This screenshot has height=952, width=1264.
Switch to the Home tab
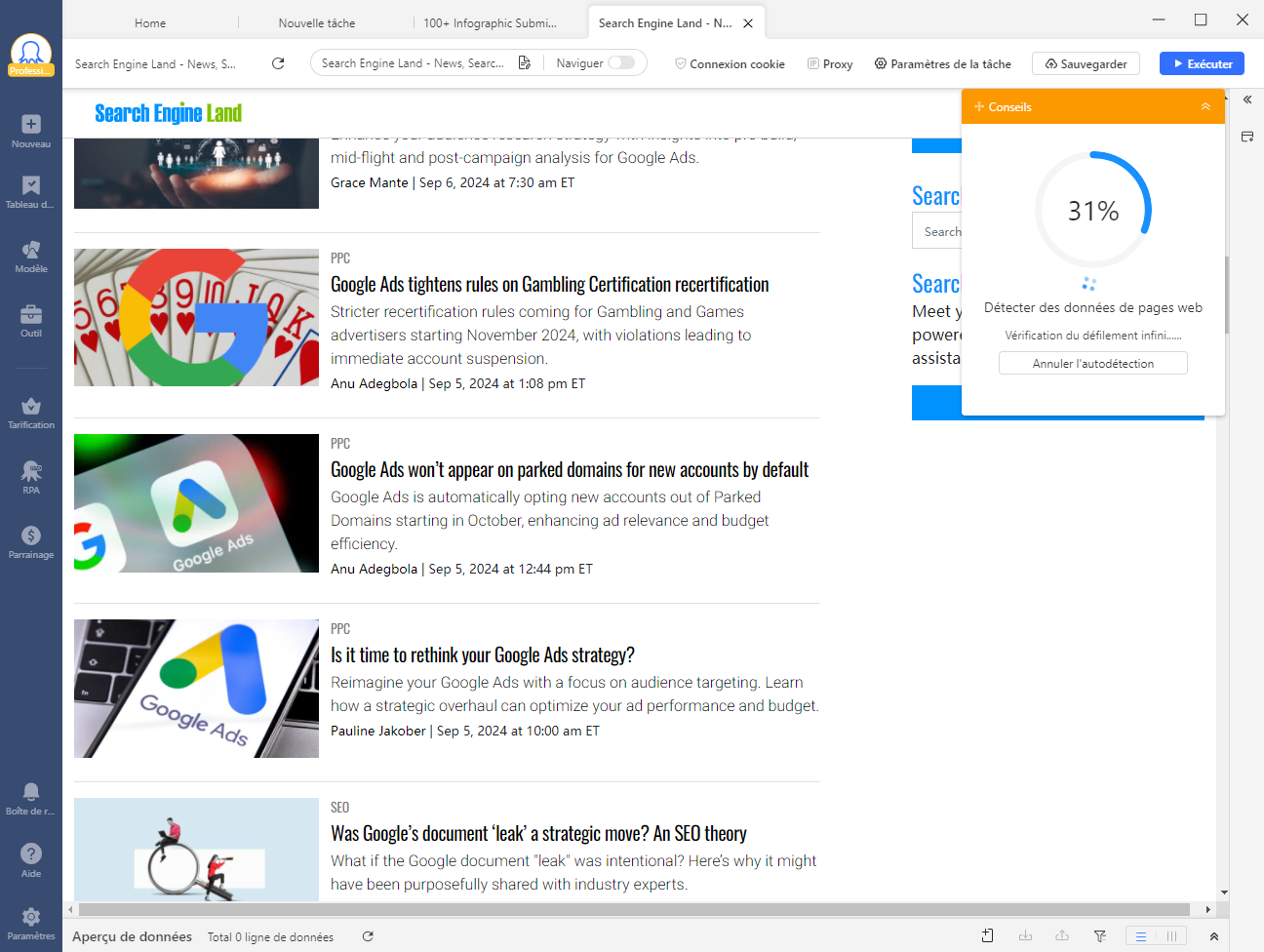point(150,22)
